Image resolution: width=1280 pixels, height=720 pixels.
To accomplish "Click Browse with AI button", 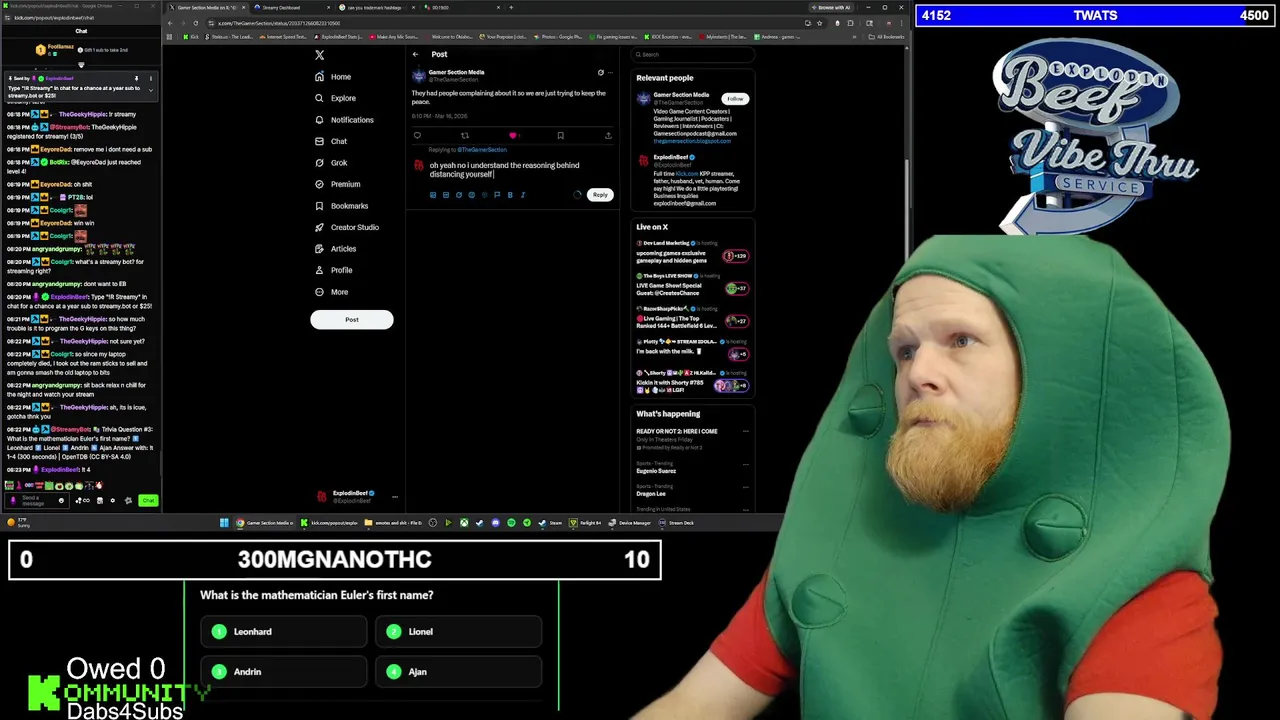I will click(x=832, y=8).
